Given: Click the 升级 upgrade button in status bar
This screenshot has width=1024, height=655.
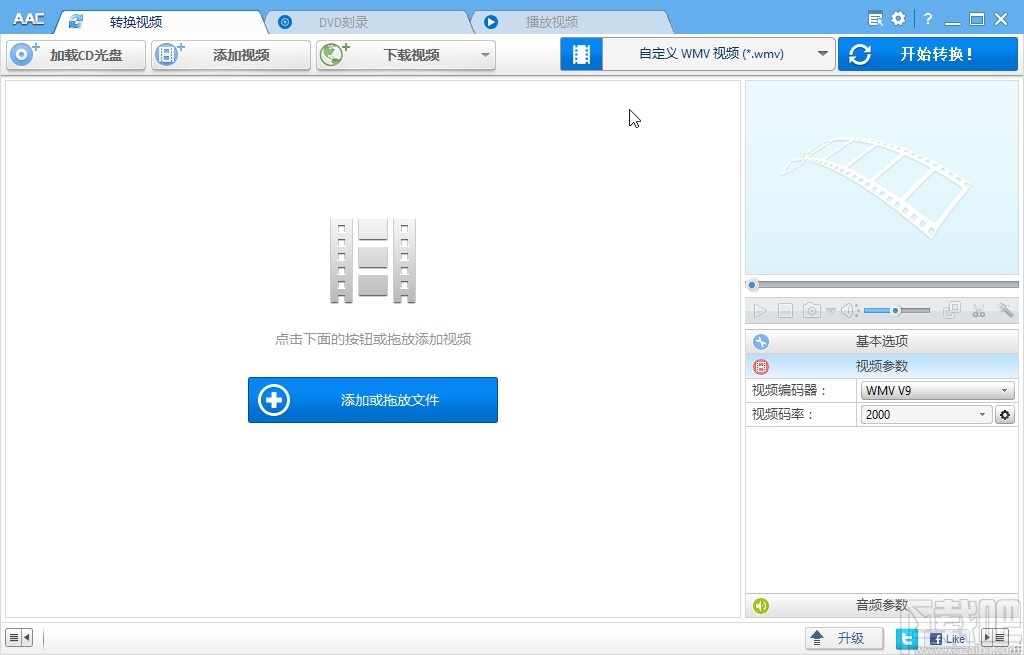Looking at the screenshot, I should pos(844,637).
